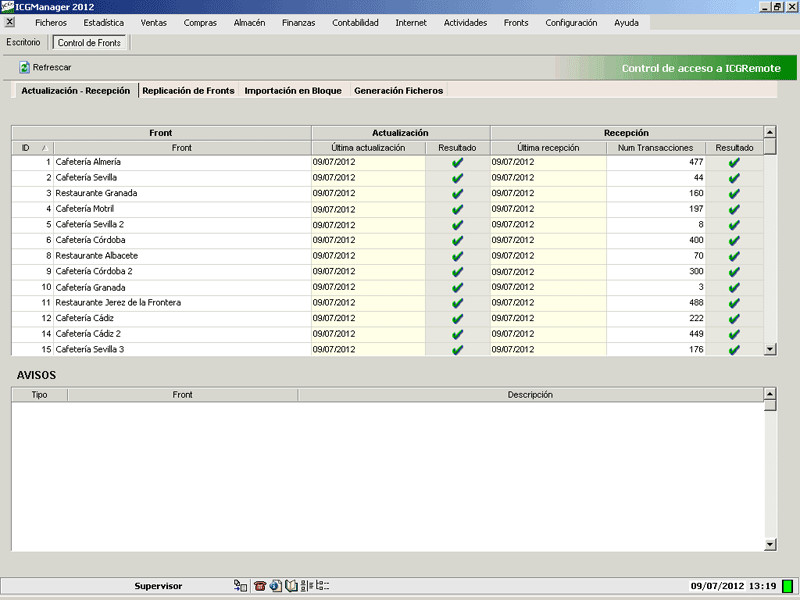This screenshot has width=800, height=600.
Task: Open the book icon in status bar
Action: [291, 586]
